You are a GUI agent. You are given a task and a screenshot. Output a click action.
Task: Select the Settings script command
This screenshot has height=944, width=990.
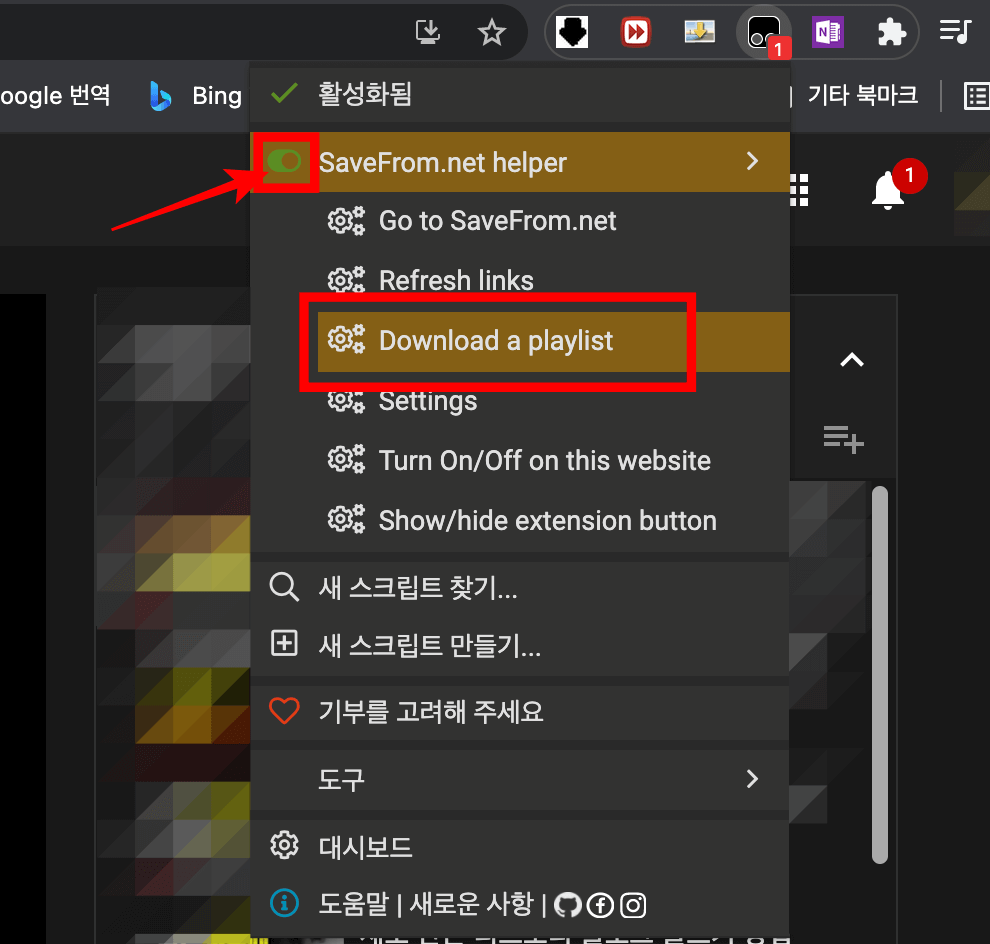(427, 401)
